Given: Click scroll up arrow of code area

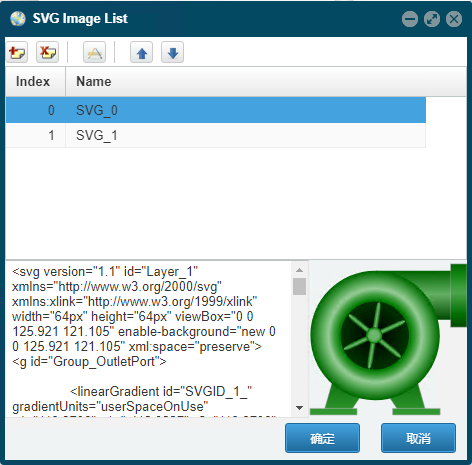Looking at the screenshot, I should tap(299, 270).
